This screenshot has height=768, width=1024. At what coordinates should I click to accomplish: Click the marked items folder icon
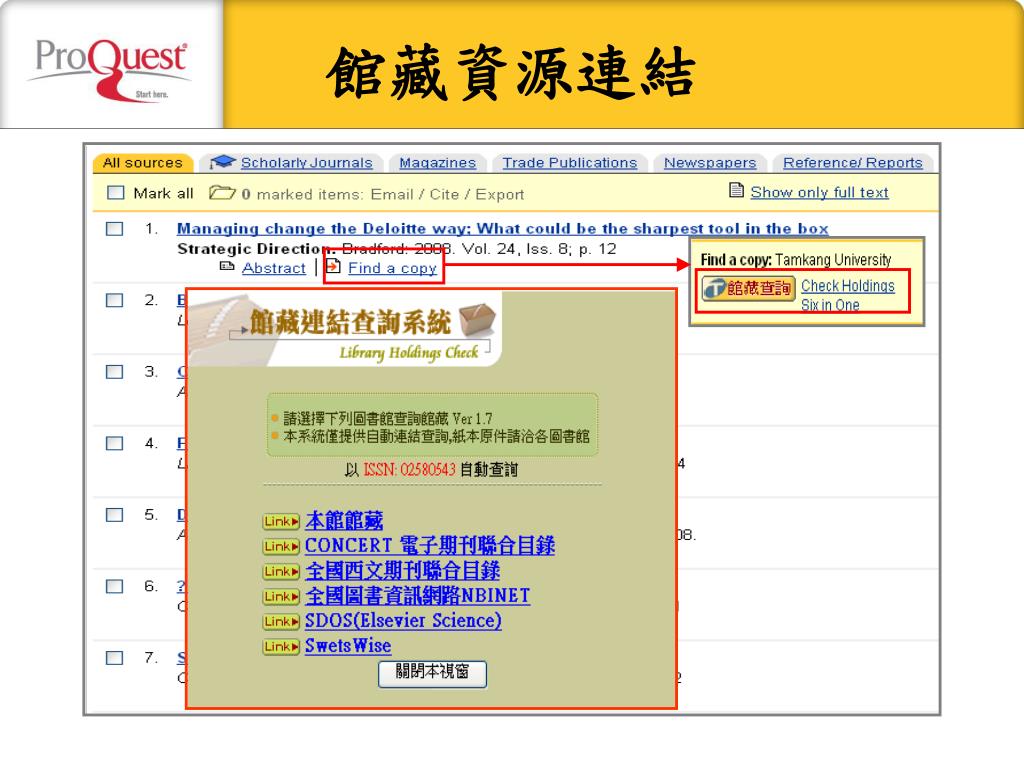(222, 193)
